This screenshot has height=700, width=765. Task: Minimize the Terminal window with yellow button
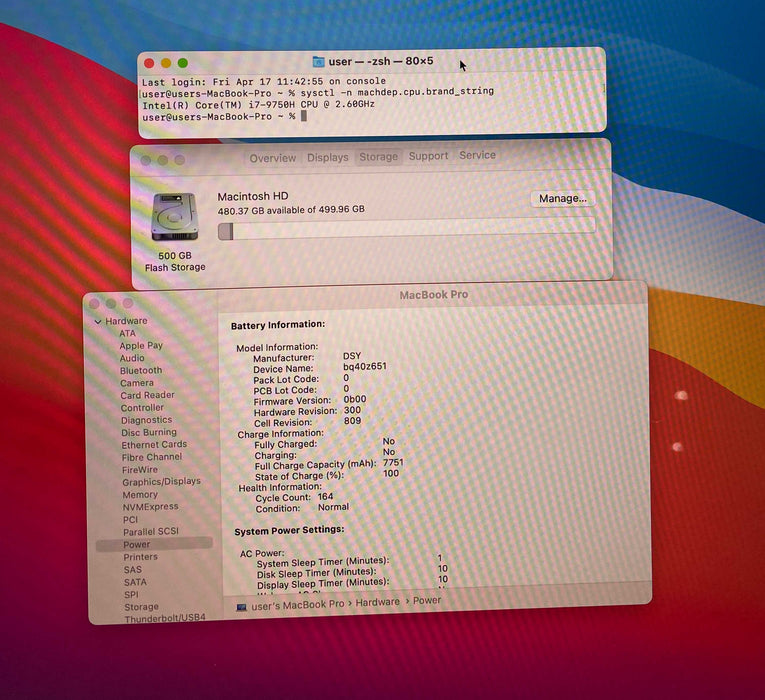(x=166, y=63)
